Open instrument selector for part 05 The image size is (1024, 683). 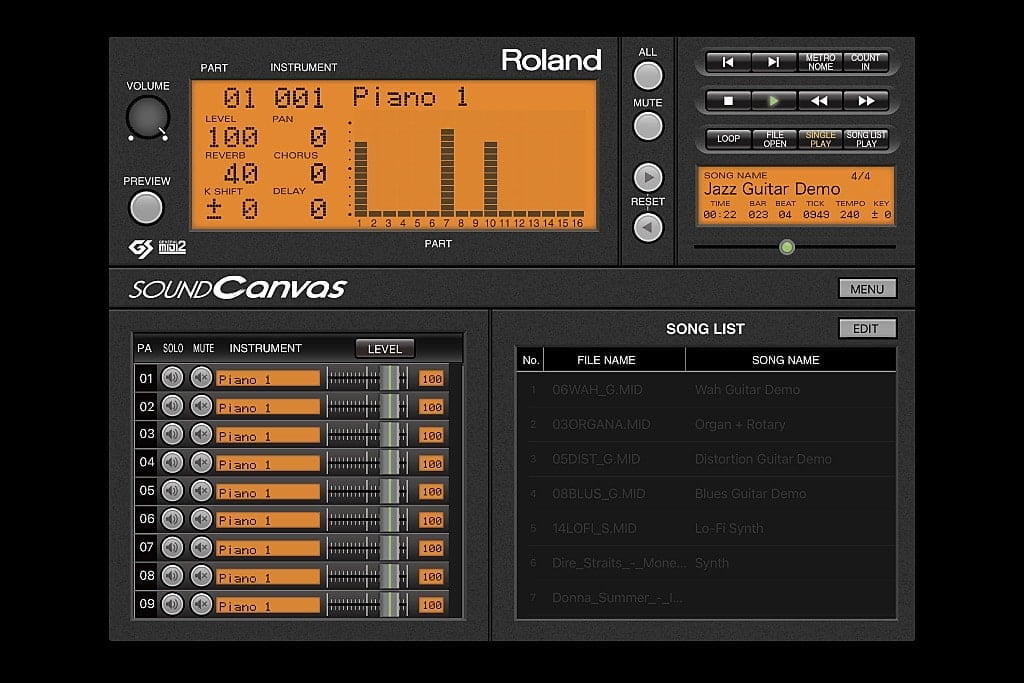pyautogui.click(x=268, y=492)
